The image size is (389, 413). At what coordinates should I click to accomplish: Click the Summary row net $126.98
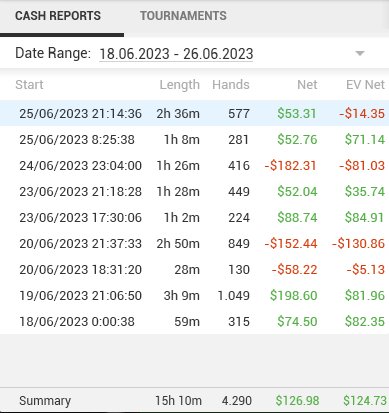point(297,400)
